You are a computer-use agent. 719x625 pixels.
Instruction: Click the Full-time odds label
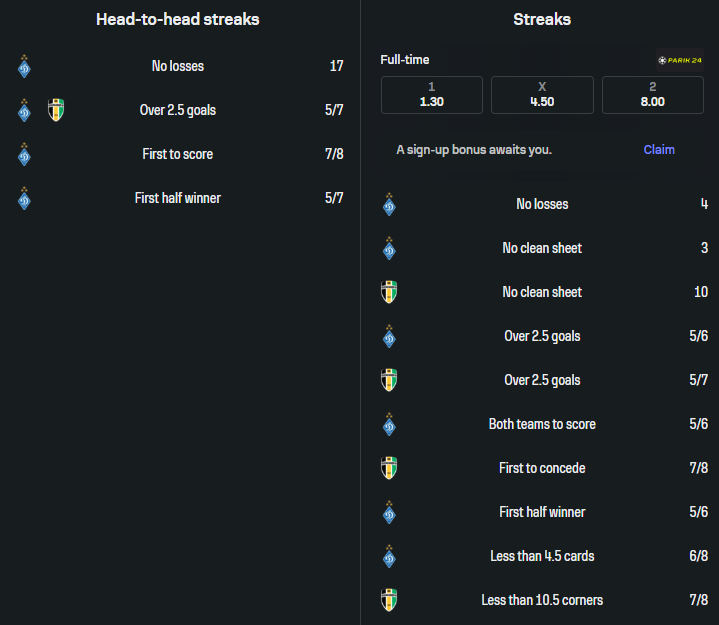[x=405, y=60]
